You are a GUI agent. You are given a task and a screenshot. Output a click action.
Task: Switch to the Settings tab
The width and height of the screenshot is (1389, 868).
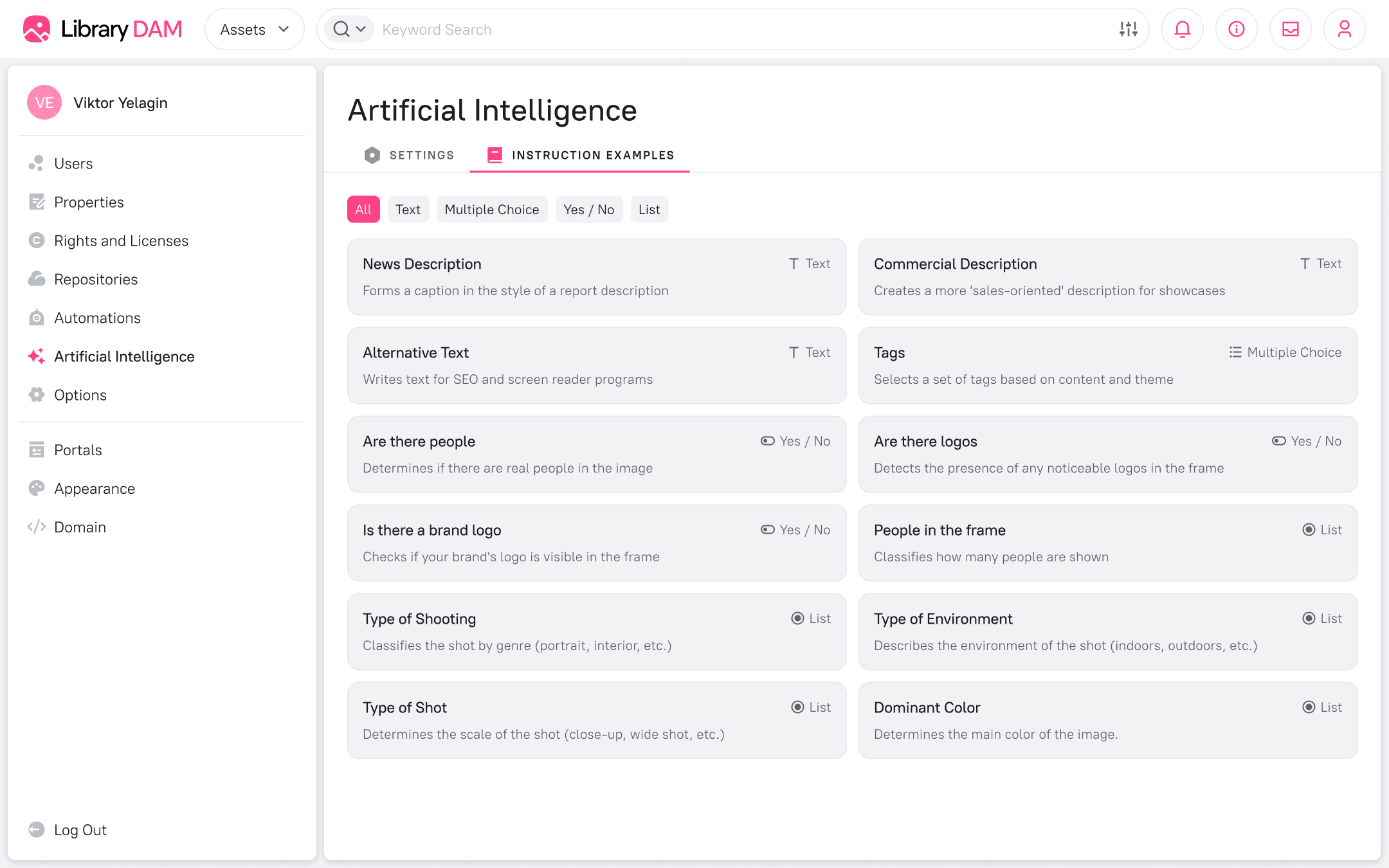(409, 155)
